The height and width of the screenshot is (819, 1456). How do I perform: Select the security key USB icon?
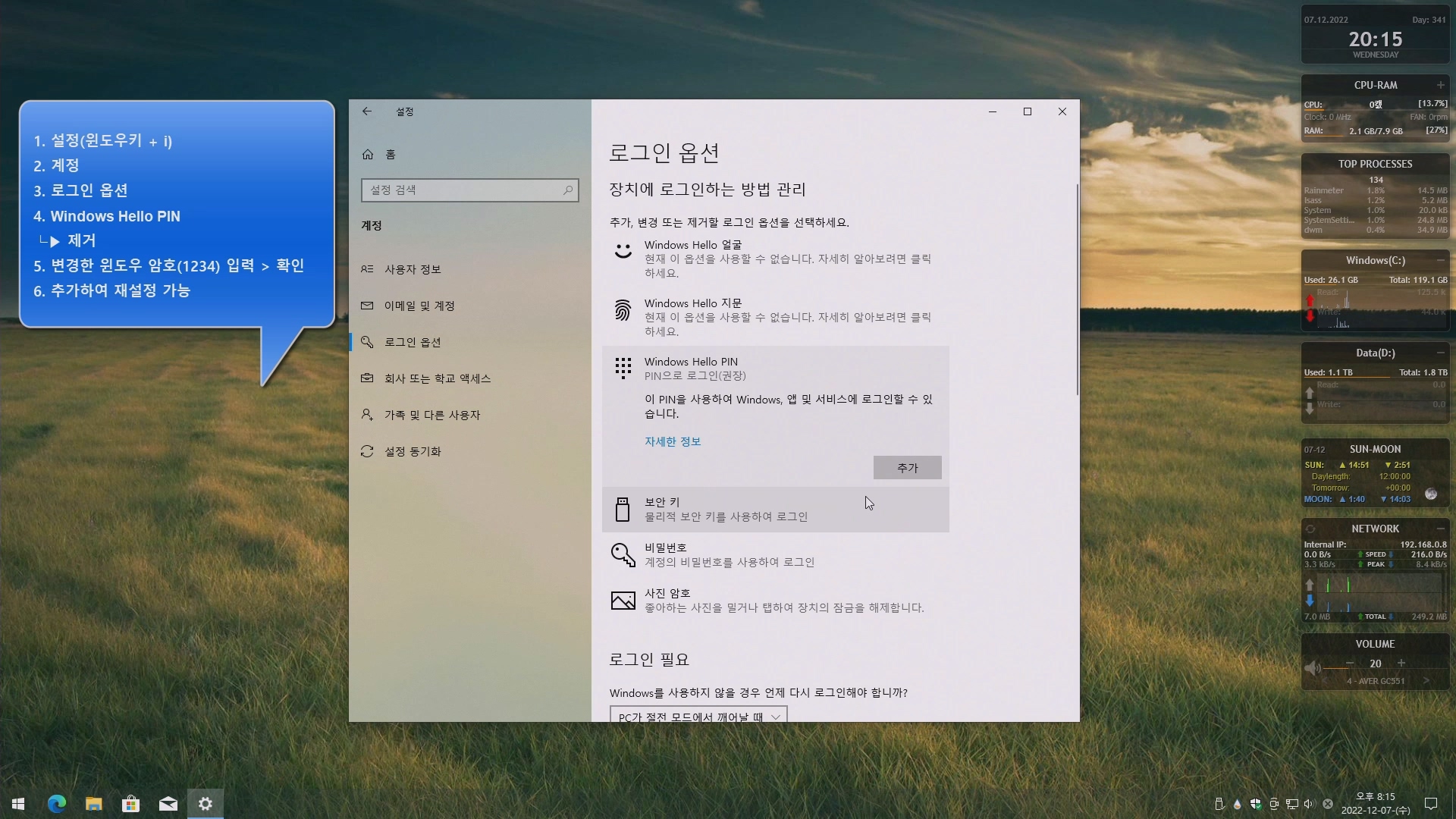click(x=623, y=510)
